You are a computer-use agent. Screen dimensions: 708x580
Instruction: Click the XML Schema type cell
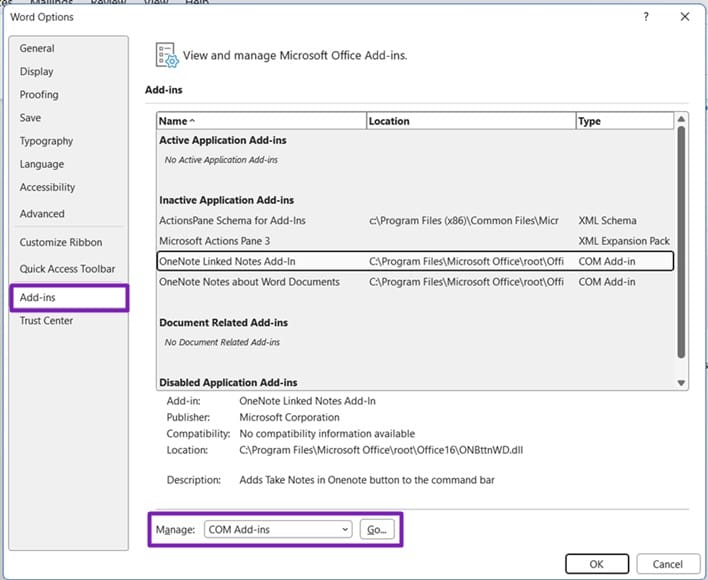607,221
